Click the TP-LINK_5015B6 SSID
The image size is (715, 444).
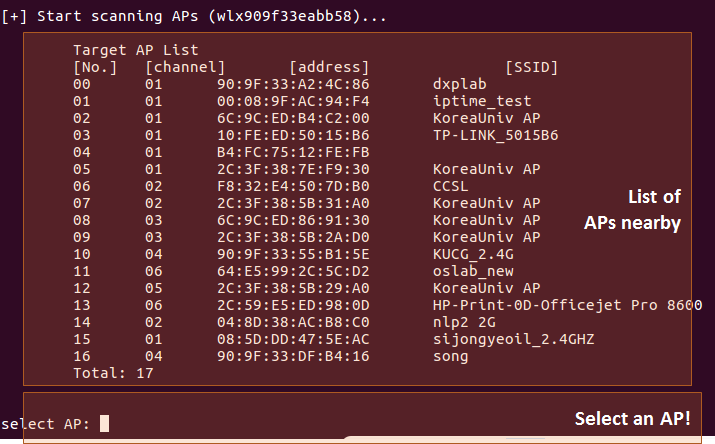[495, 135]
